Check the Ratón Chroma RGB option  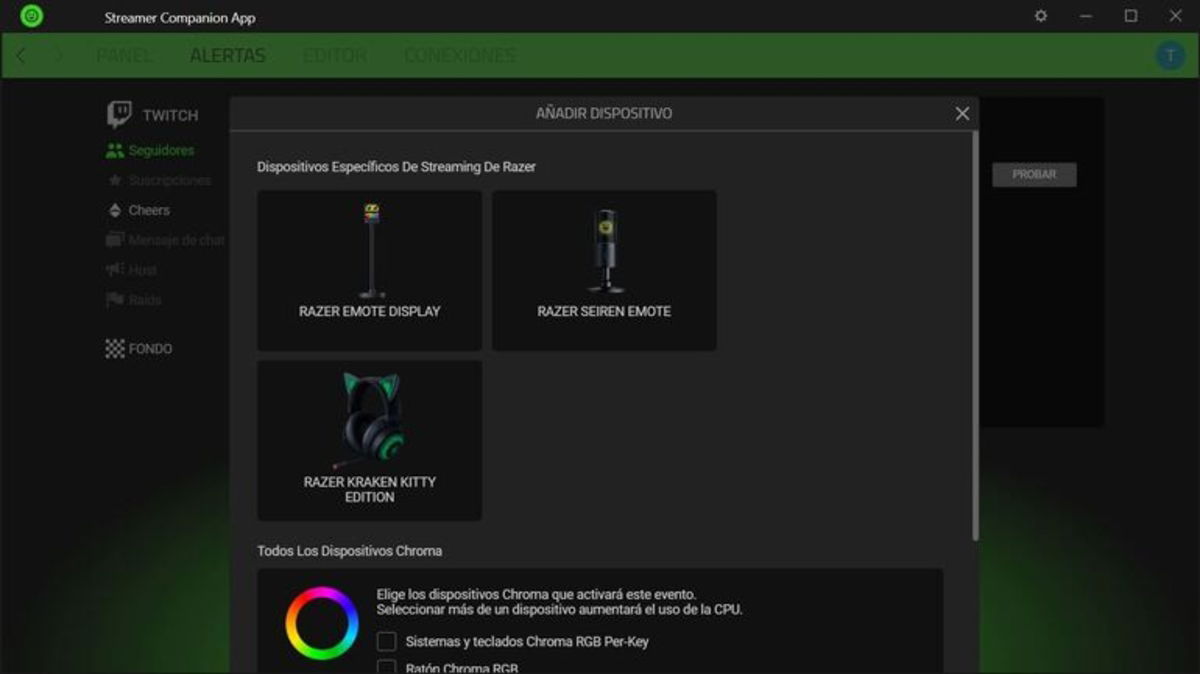coord(386,667)
